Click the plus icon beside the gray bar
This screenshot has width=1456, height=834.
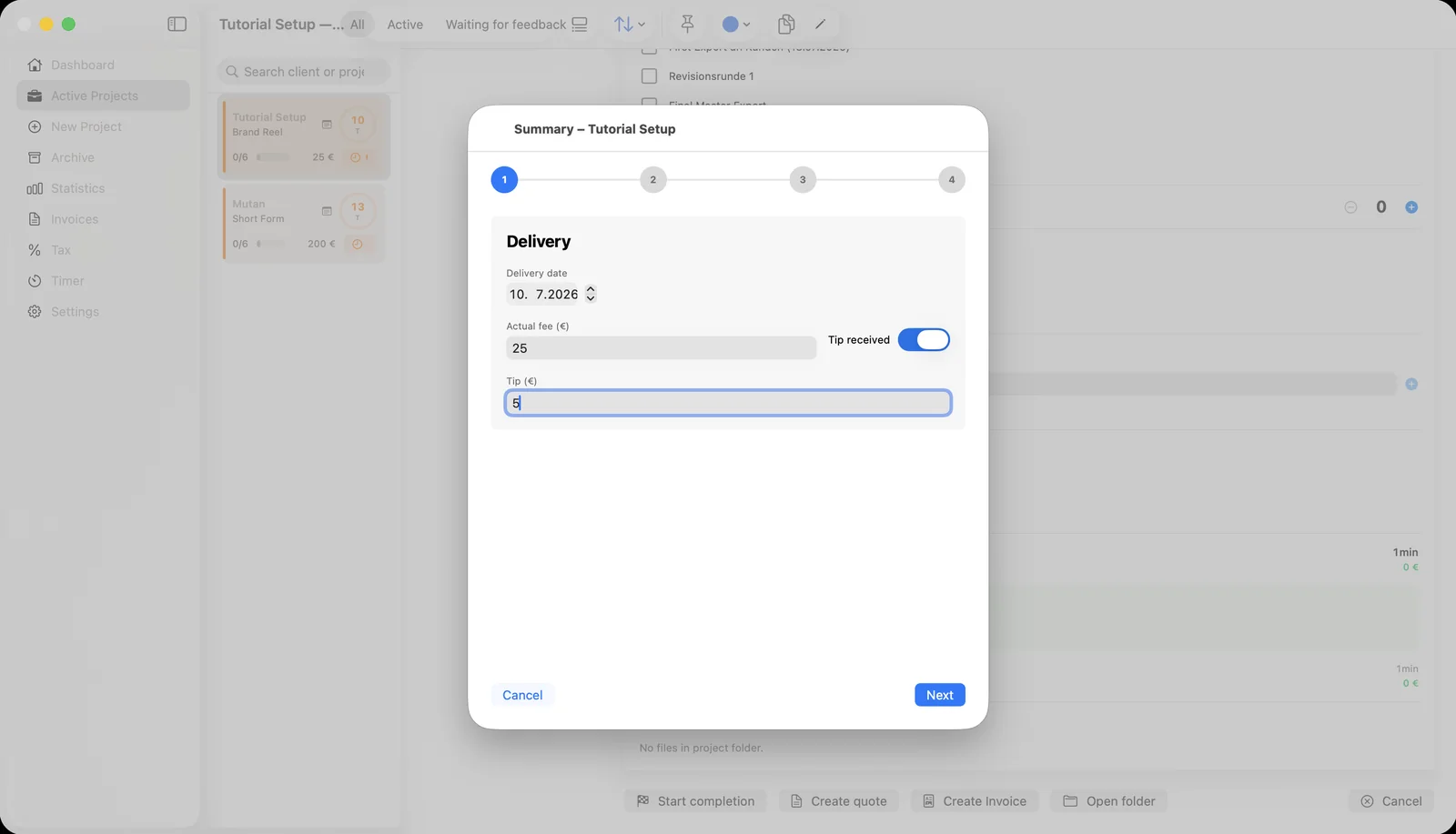coord(1411,384)
